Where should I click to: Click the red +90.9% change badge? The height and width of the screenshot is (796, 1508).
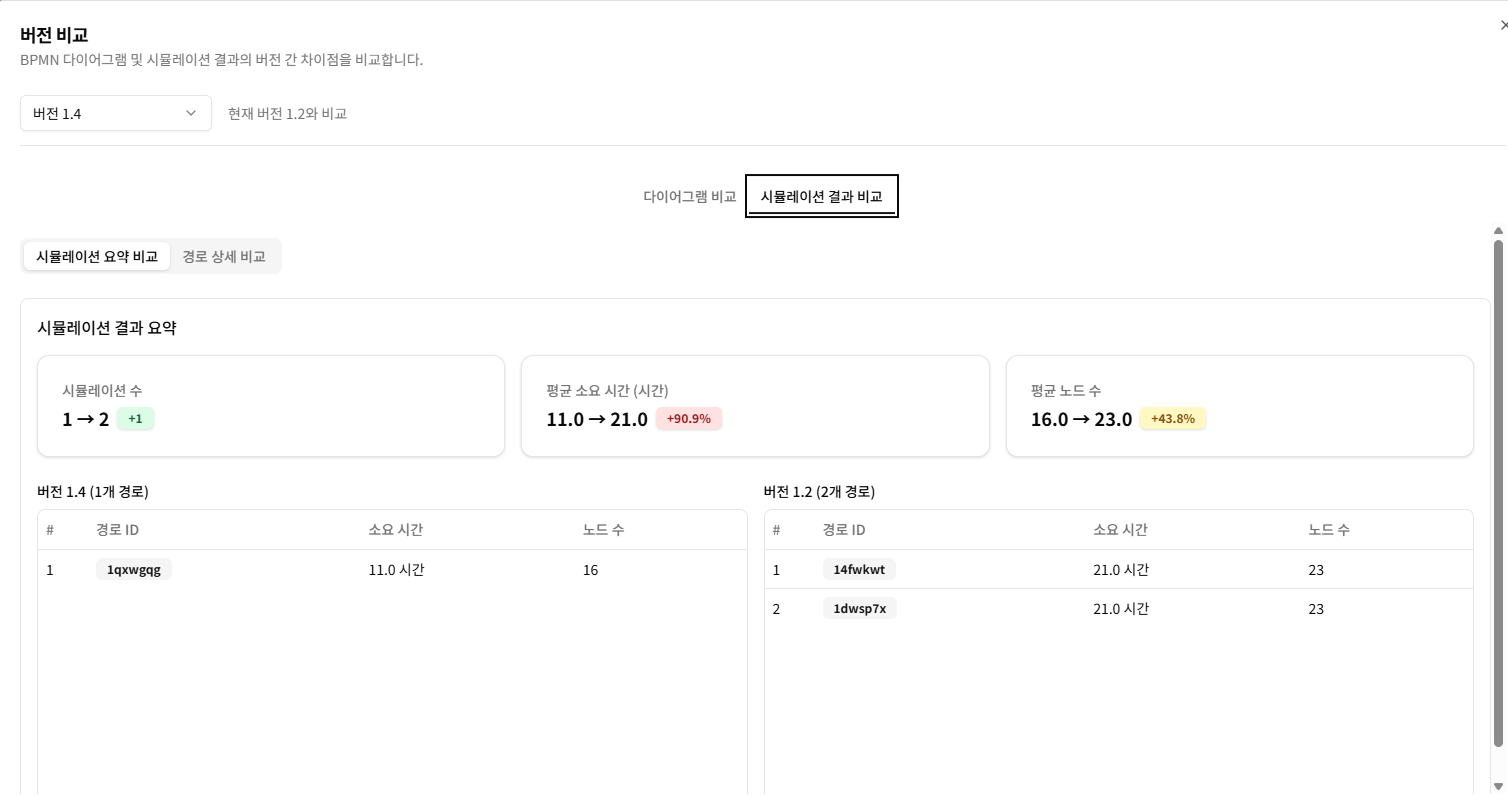tap(688, 419)
